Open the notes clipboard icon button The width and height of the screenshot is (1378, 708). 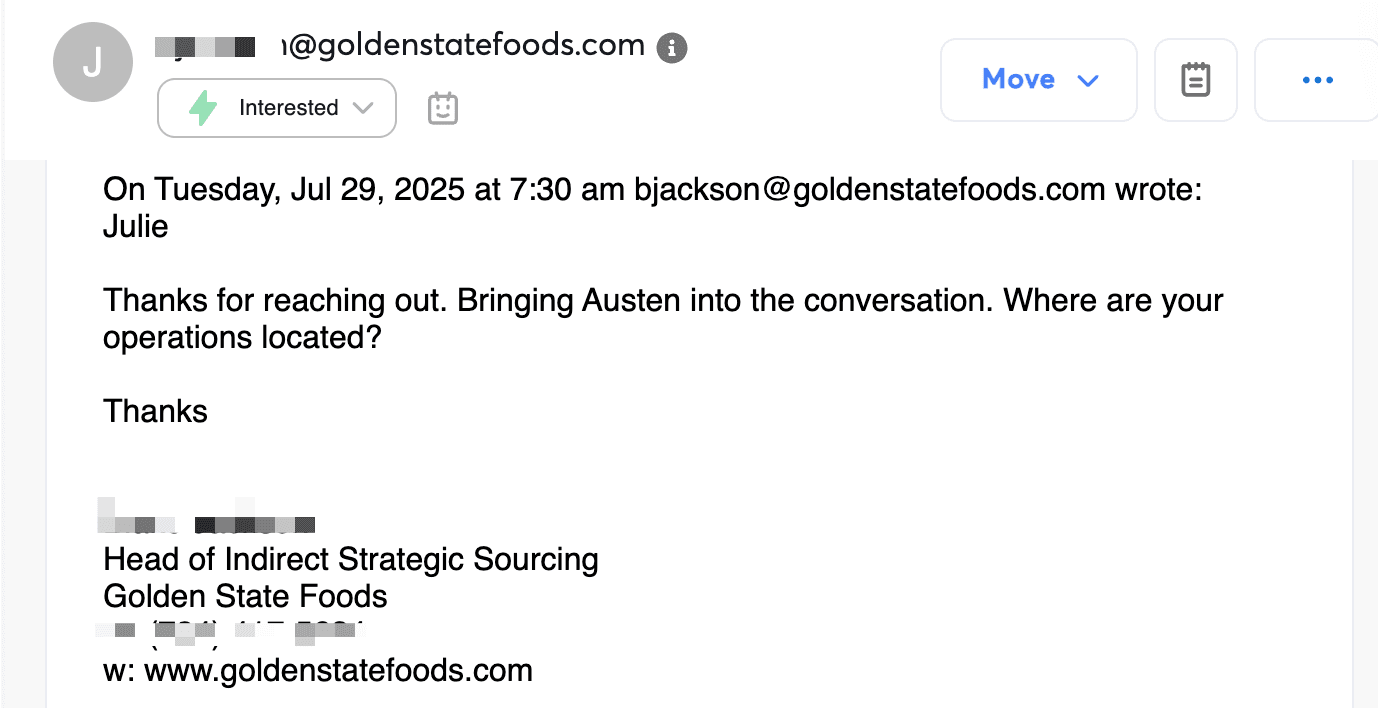click(x=1196, y=80)
